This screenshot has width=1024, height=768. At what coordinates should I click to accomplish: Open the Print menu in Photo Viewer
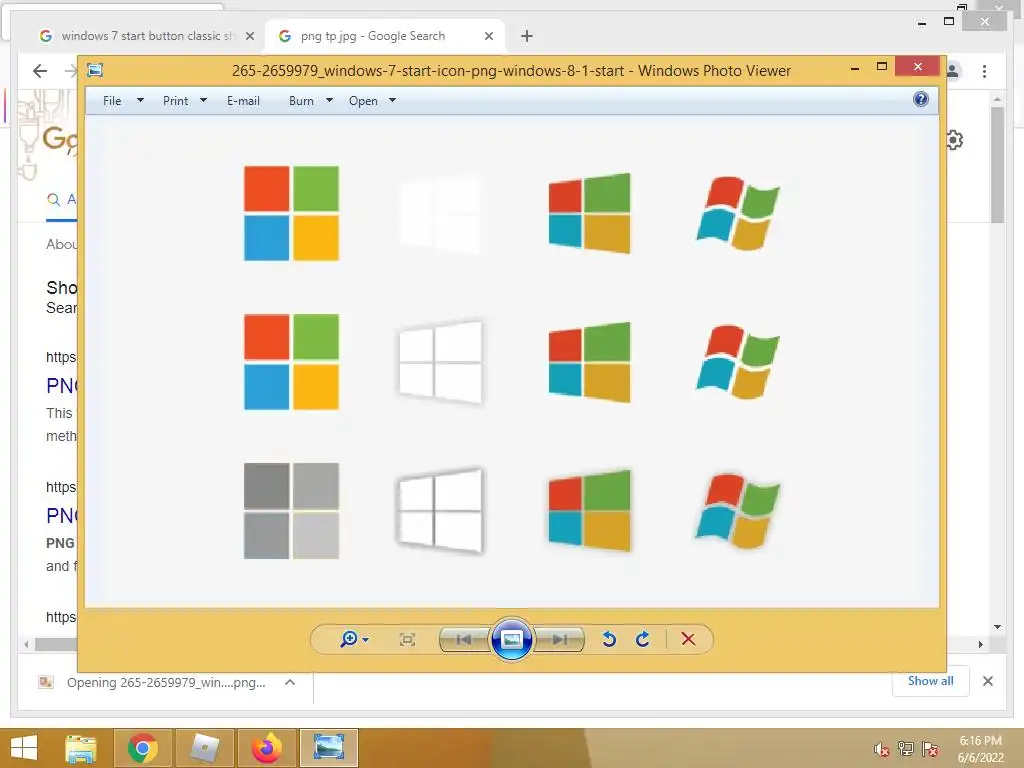pyautogui.click(x=176, y=101)
